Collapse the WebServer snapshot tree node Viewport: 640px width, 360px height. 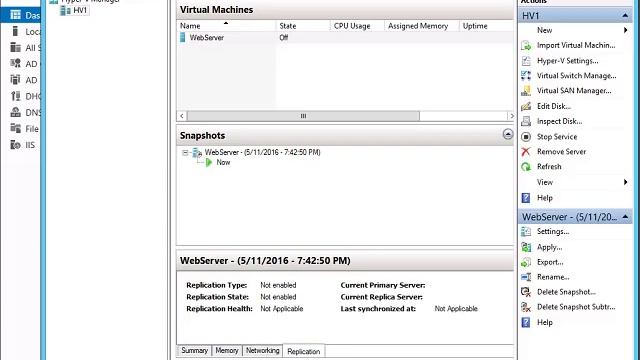click(x=185, y=153)
